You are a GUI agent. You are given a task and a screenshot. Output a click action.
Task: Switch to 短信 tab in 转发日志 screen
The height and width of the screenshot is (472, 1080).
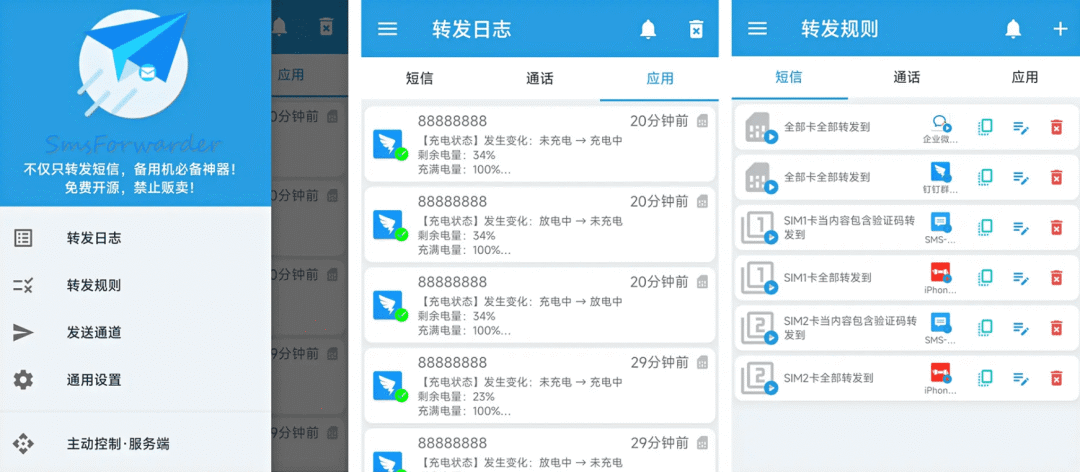click(419, 78)
